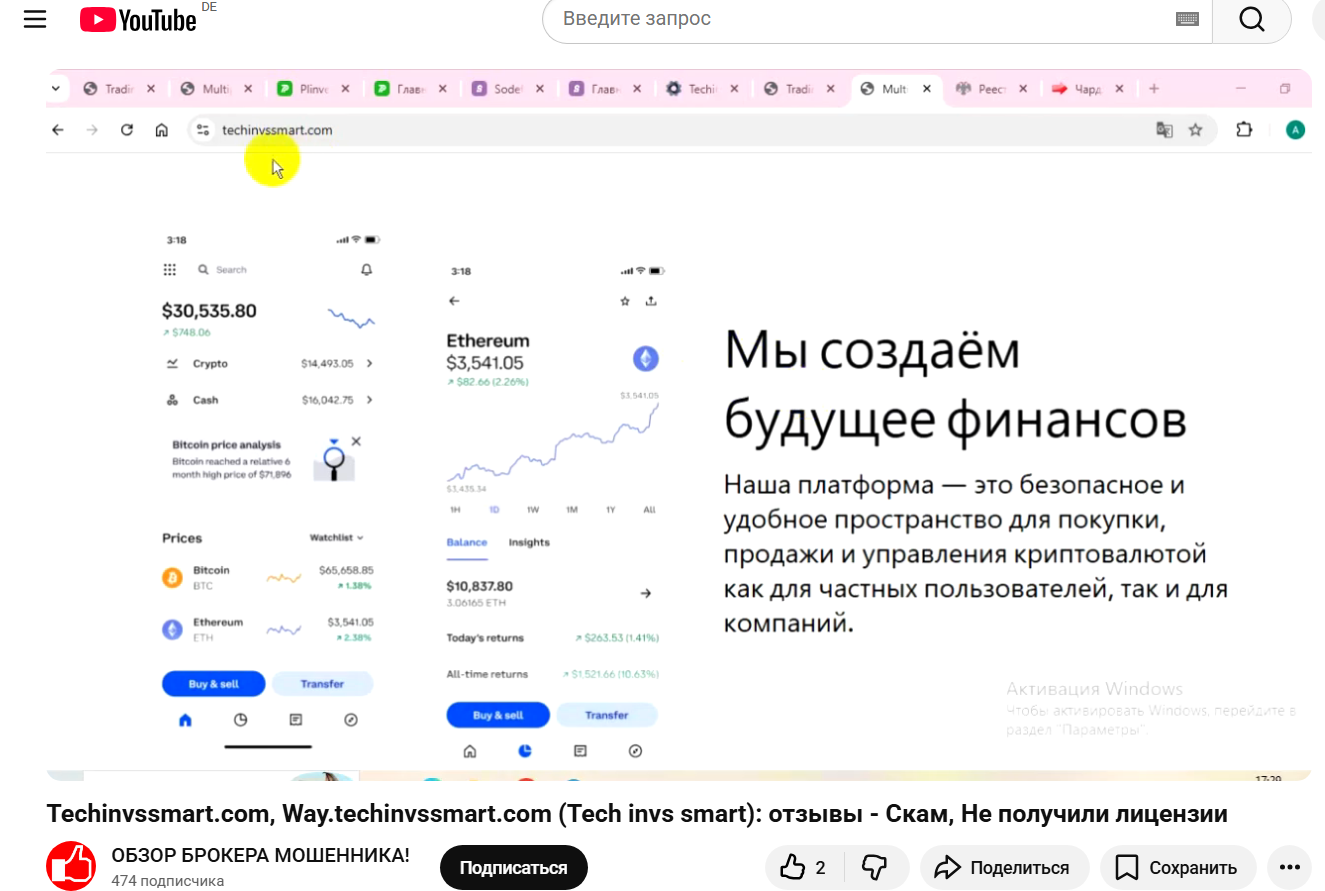The image size is (1325, 891).
Task: Open more actions three-dot menu
Action: (x=1288, y=867)
